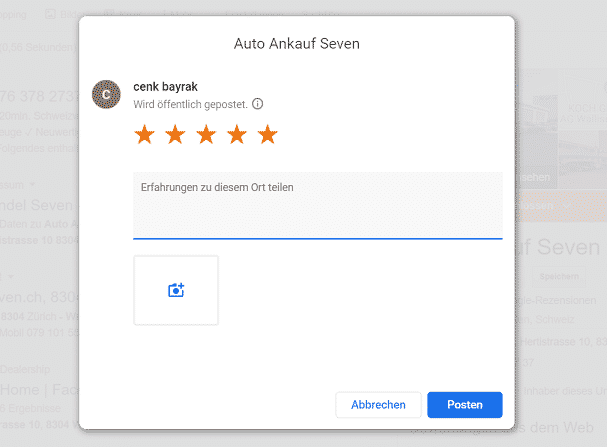This screenshot has width=607, height=447.
Task: Open the Shopping tab at top left
Action: [x=13, y=15]
